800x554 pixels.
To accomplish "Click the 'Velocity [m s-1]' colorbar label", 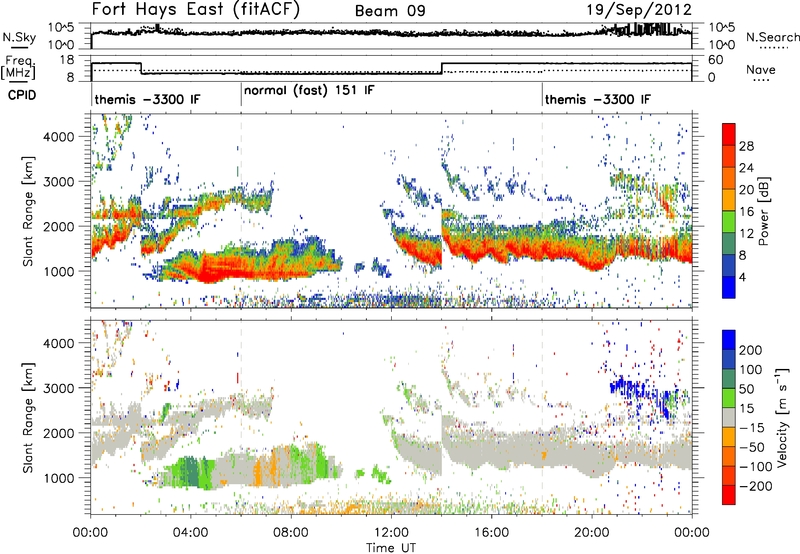I will pyautogui.click(x=782, y=417).
